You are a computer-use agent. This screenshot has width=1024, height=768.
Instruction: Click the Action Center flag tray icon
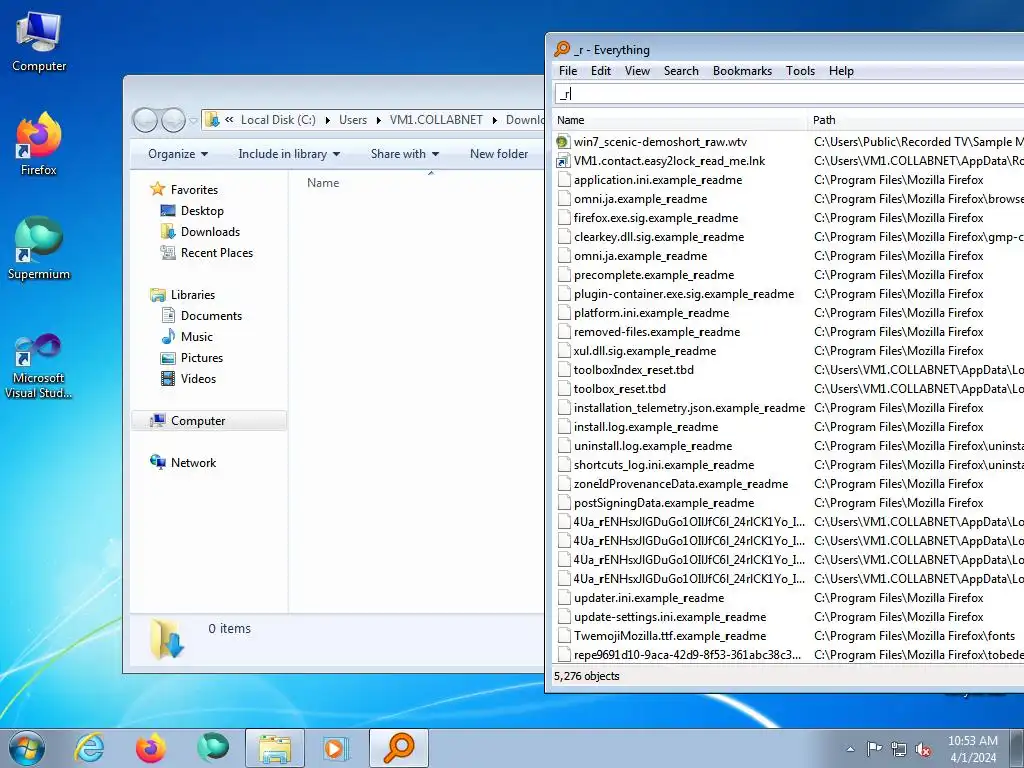(x=874, y=749)
